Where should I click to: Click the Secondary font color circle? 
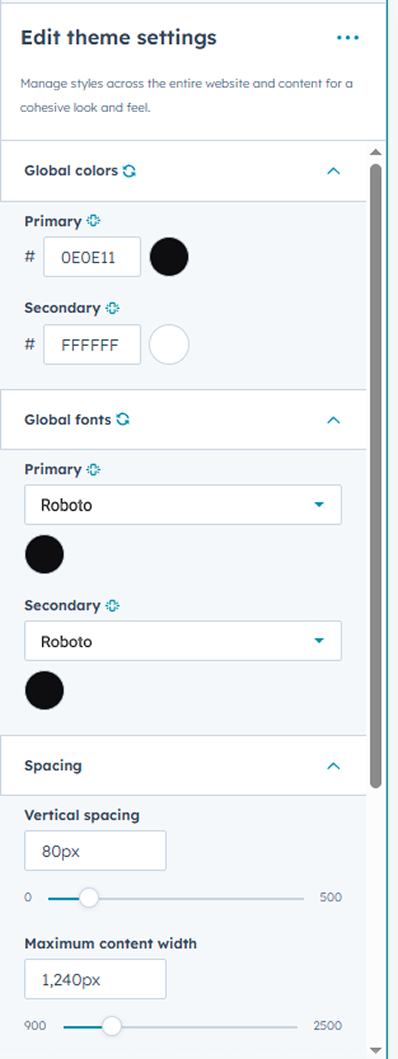pos(45,690)
